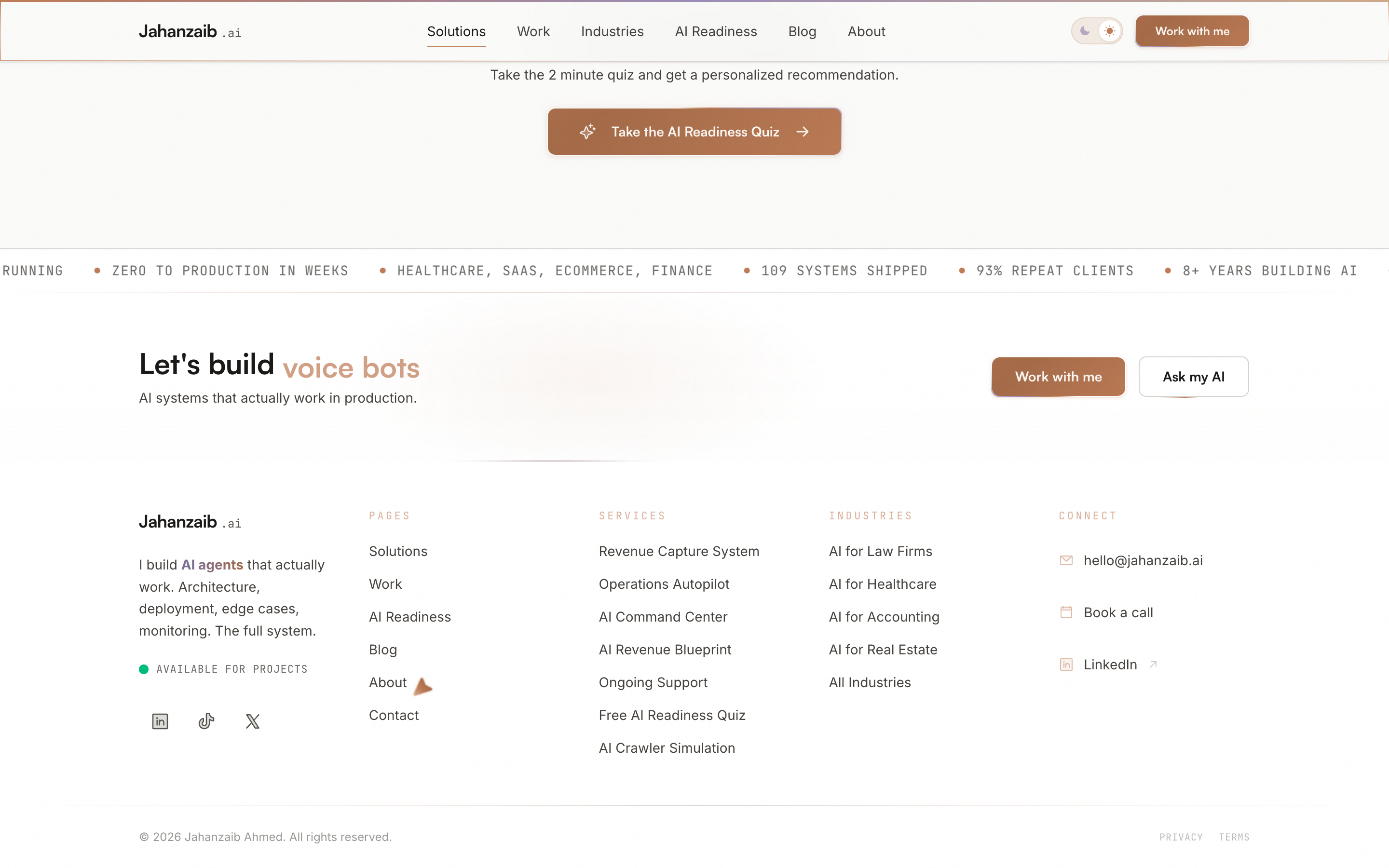Open AI for Accounting link
This screenshot has width=1389, height=868.
[884, 617]
